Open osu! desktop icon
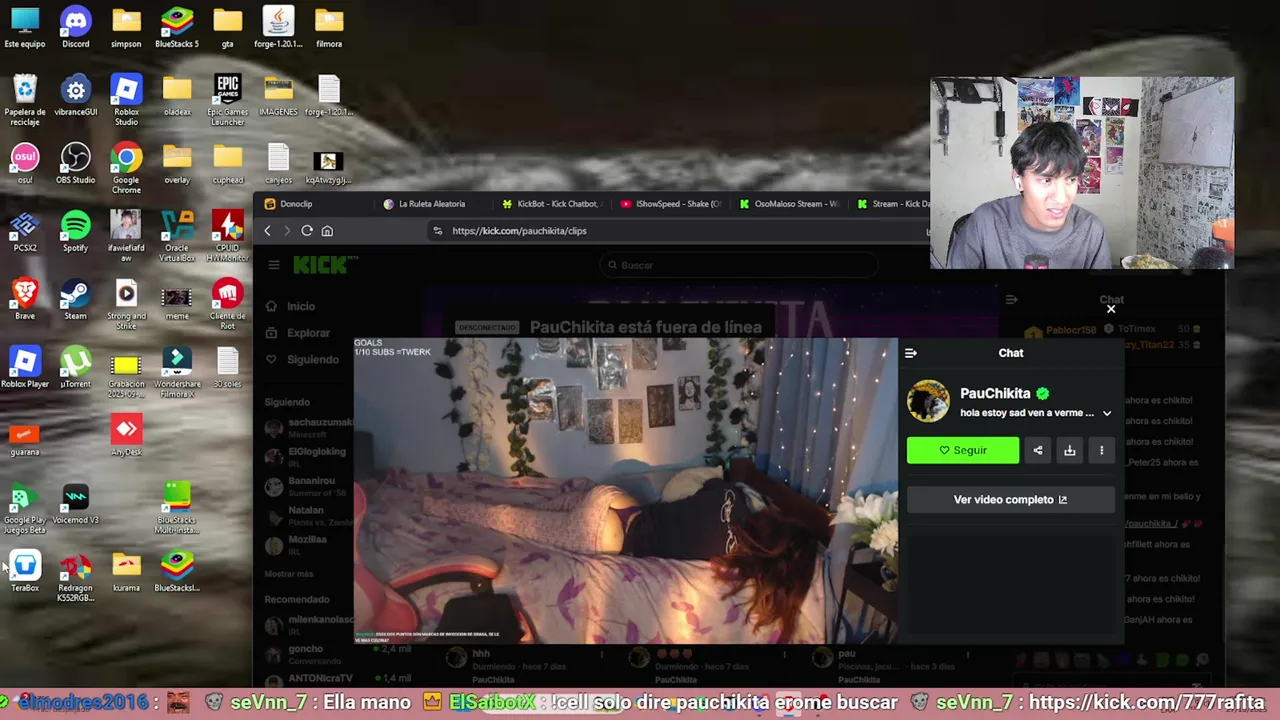Viewport: 1280px width, 720px height. [x=25, y=163]
